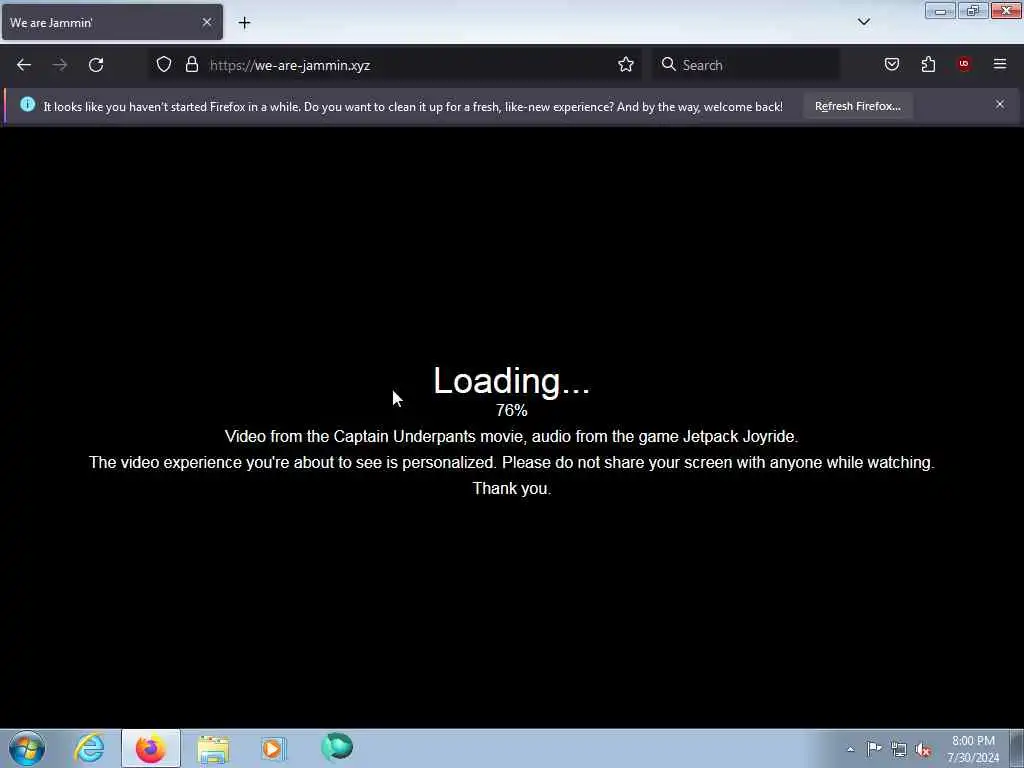Reload the current page
Viewport: 1024px width, 768px height.
click(96, 65)
